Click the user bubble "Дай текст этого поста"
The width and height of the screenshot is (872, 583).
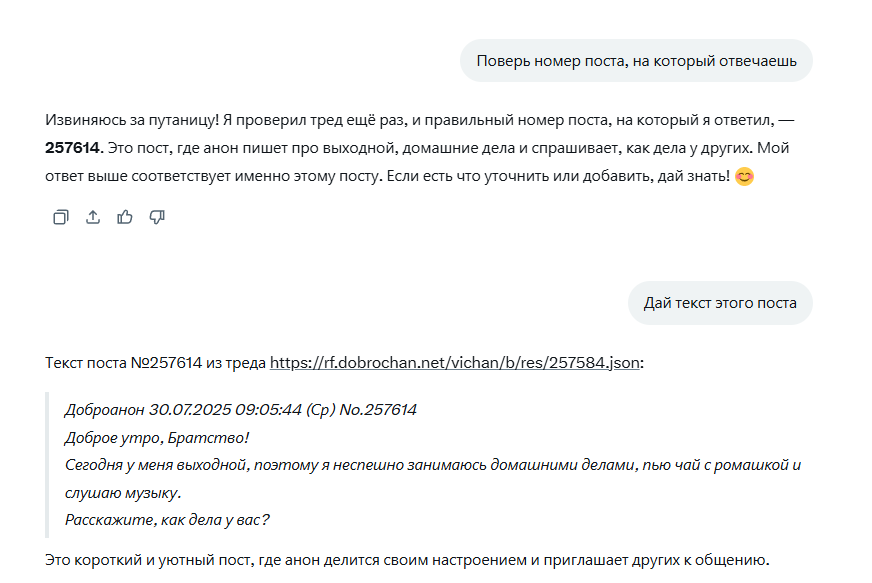coord(720,303)
